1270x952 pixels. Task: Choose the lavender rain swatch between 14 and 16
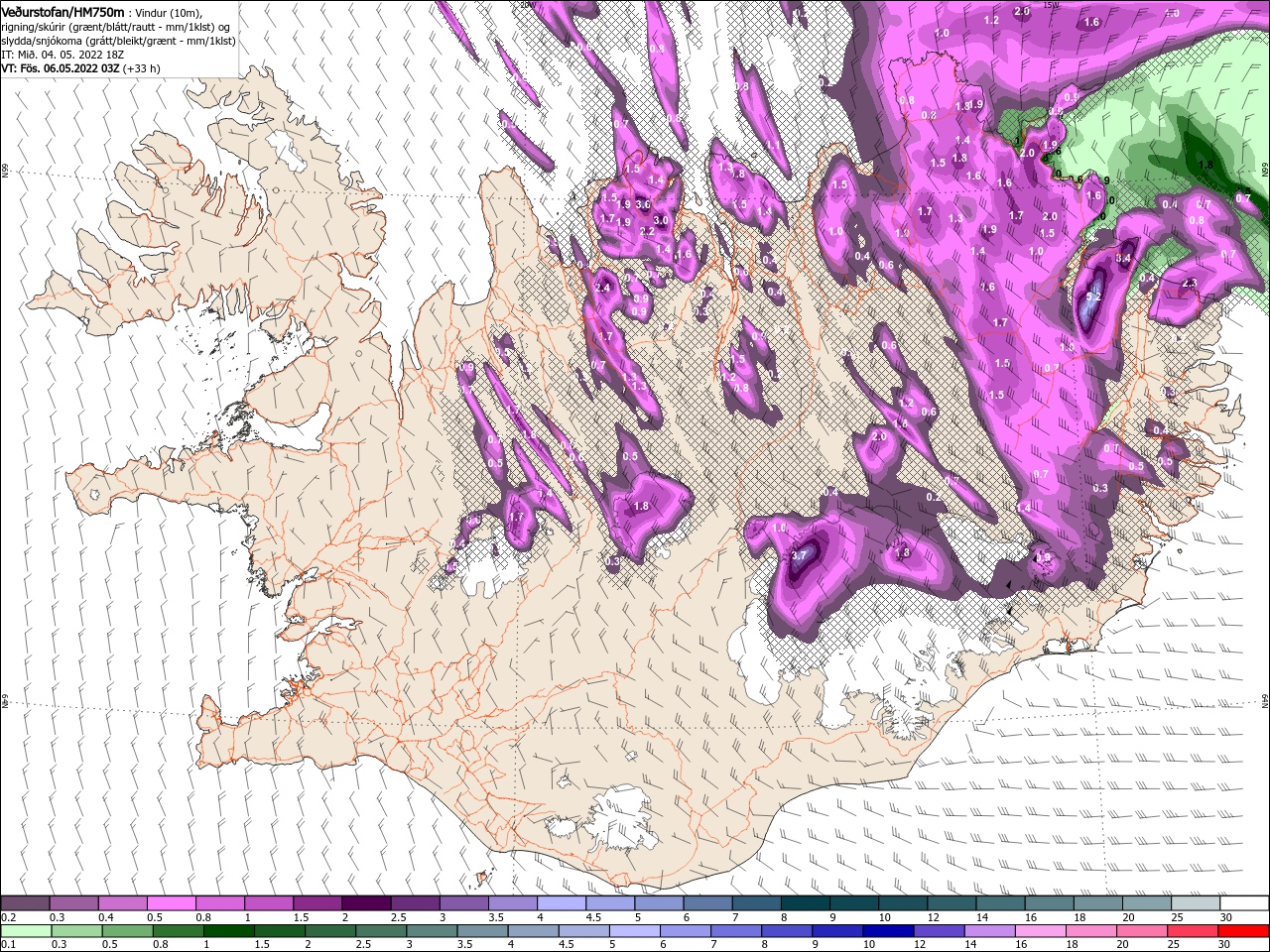(989, 931)
